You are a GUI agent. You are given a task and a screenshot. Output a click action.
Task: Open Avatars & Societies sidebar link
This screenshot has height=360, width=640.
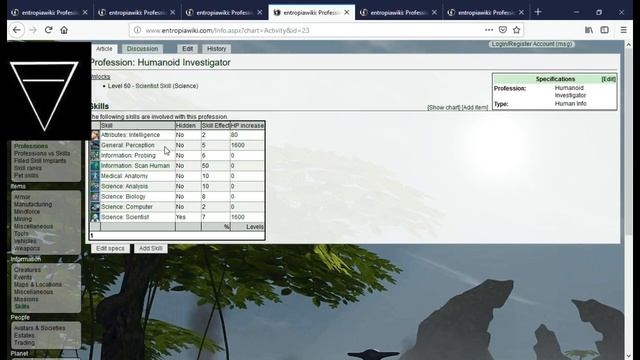(x=40, y=328)
